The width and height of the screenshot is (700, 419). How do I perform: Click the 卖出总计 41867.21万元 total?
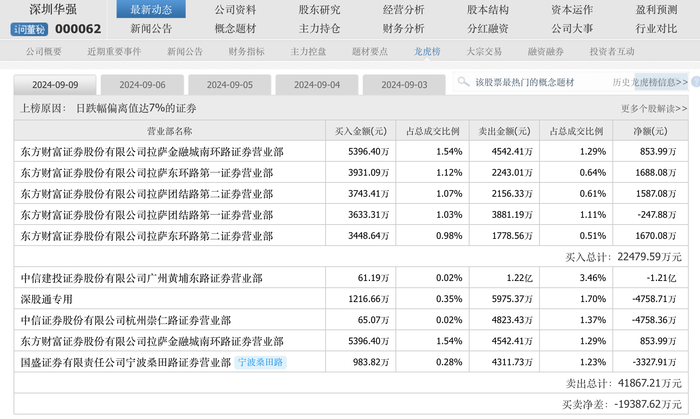623,383
